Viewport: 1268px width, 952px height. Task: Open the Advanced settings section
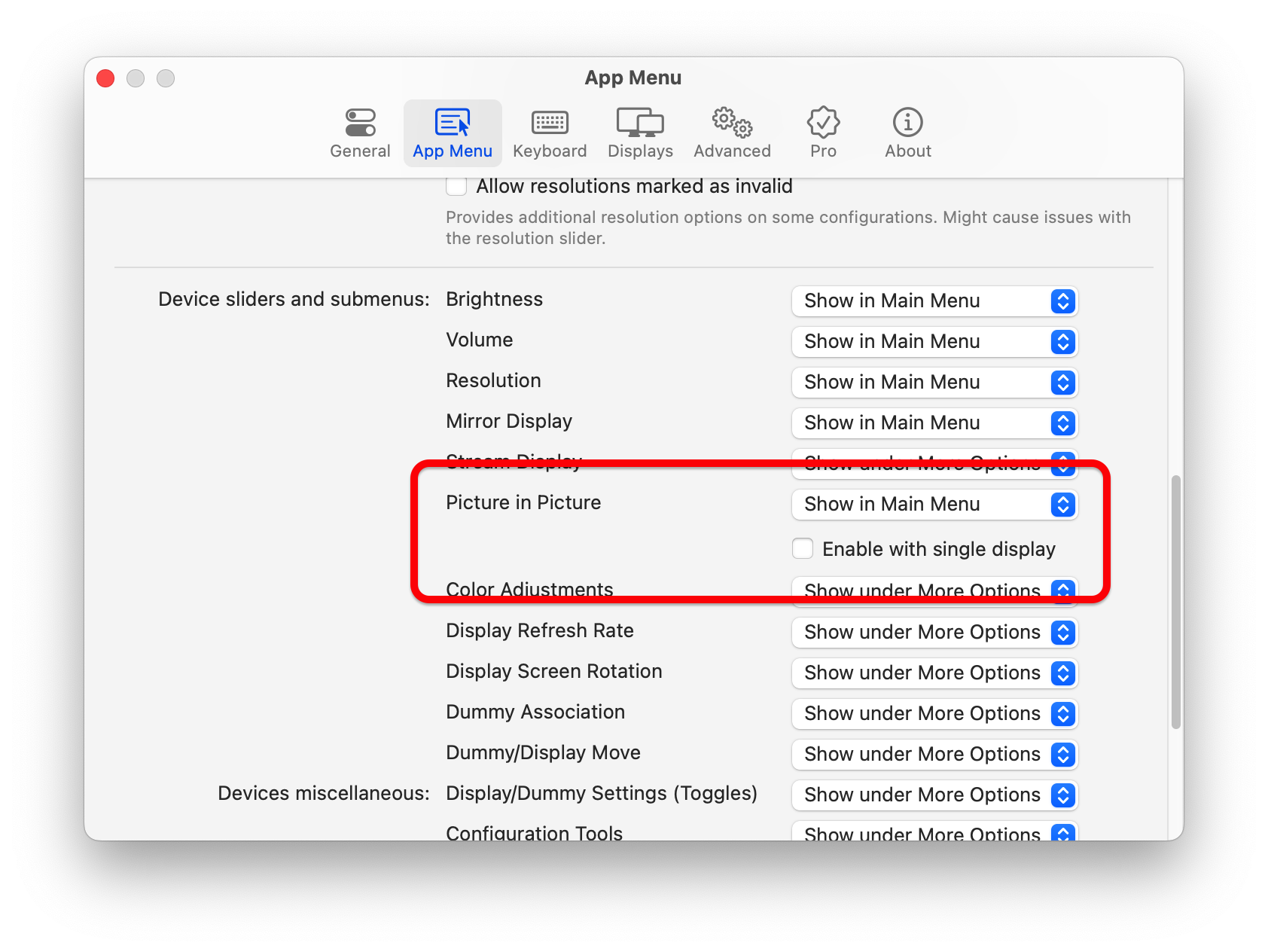click(731, 133)
